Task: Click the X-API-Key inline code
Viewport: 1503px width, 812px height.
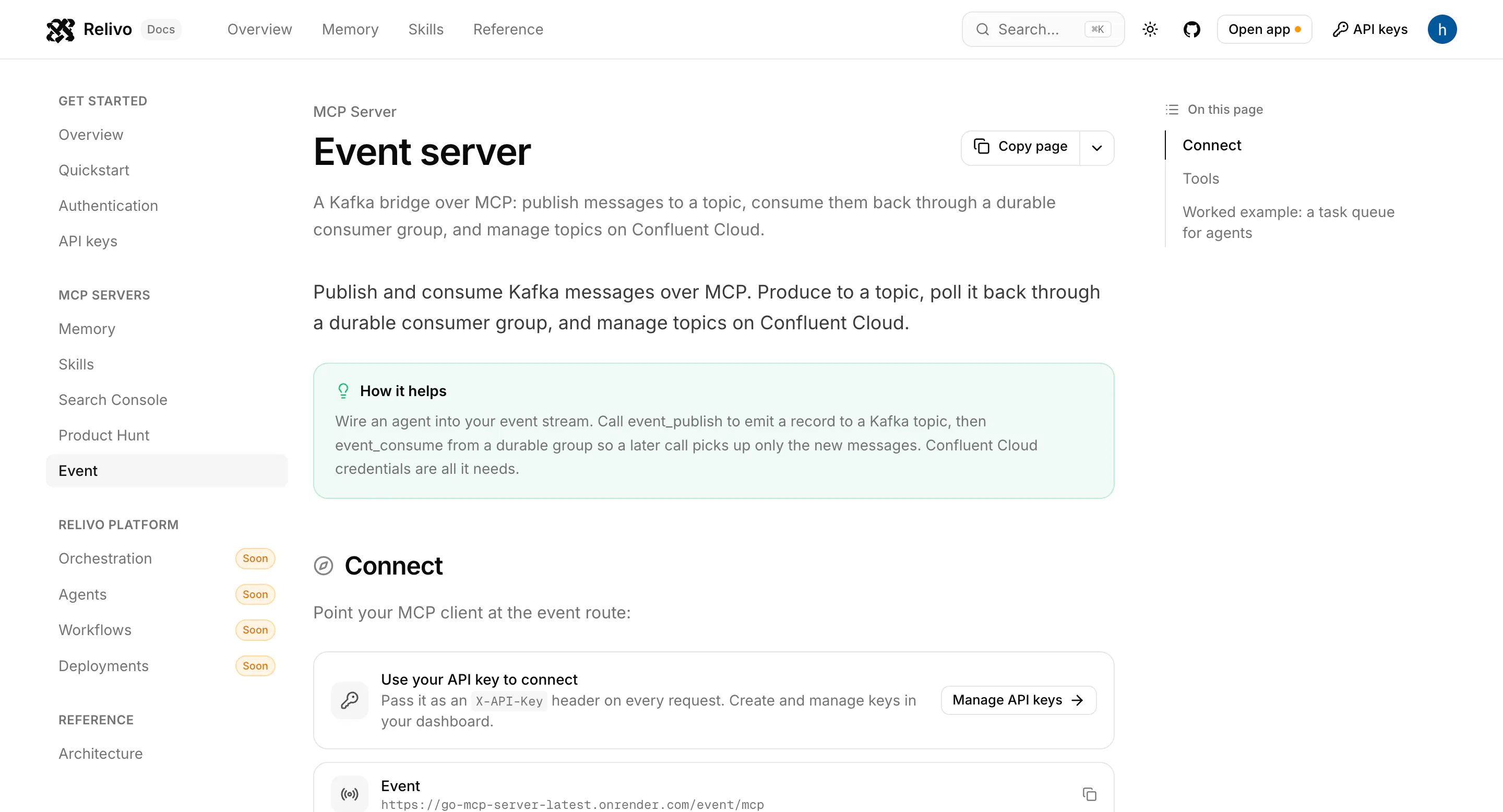Action: pyautogui.click(x=509, y=701)
